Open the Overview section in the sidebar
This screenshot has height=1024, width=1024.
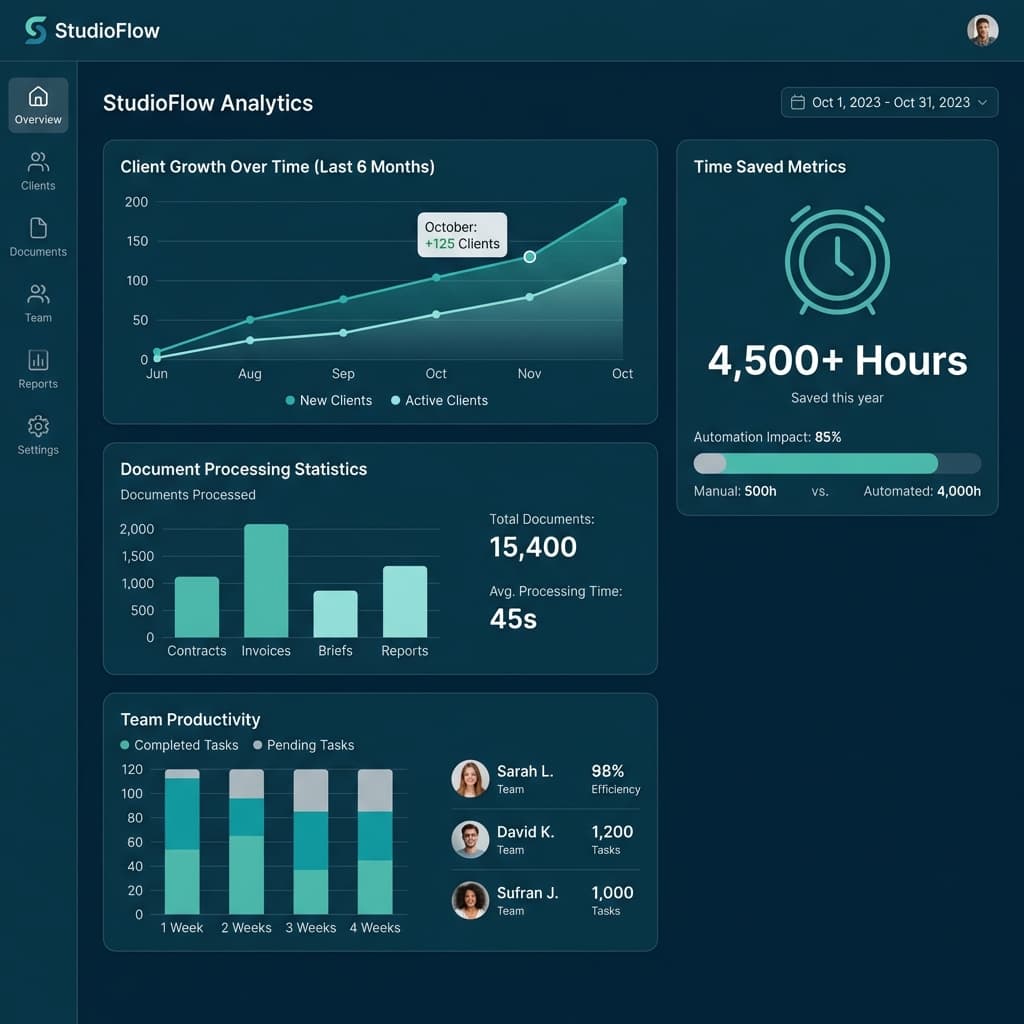pyautogui.click(x=37, y=104)
